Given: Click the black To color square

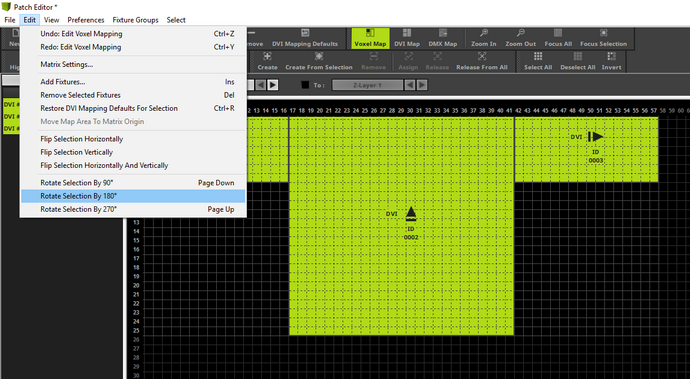Looking at the screenshot, I should pyautogui.click(x=305, y=85).
